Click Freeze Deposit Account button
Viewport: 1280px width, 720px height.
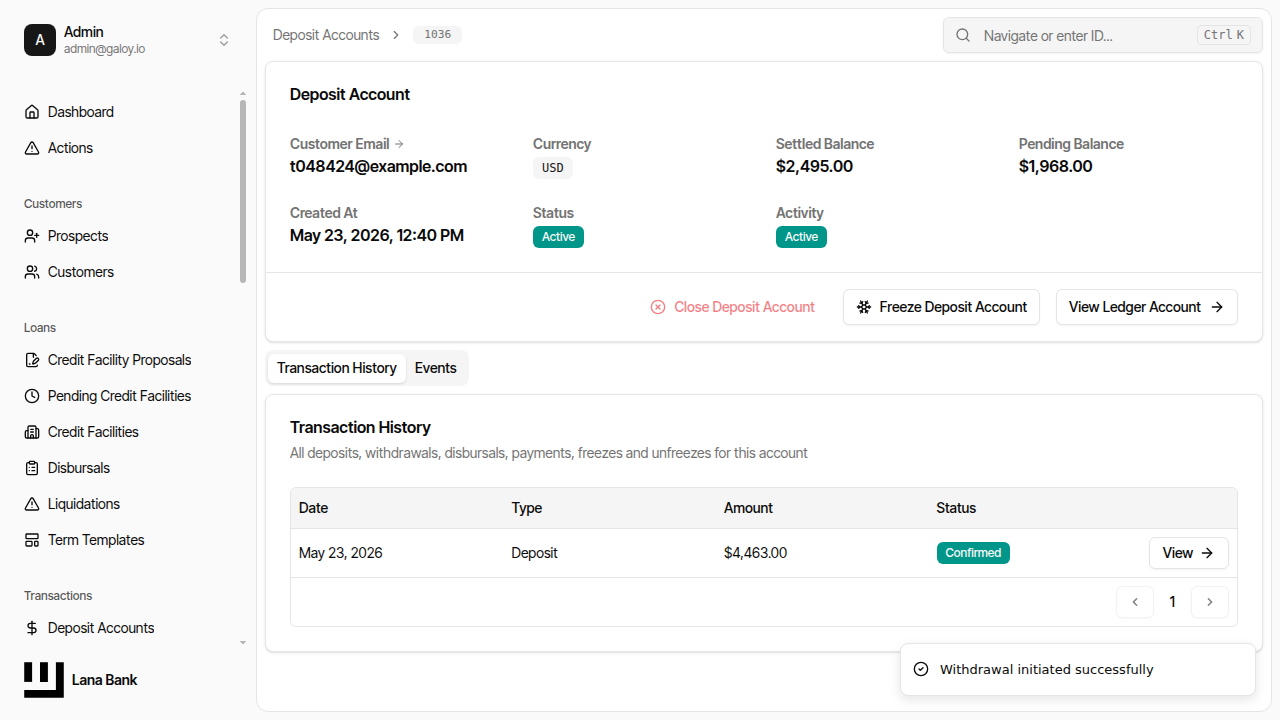click(941, 307)
